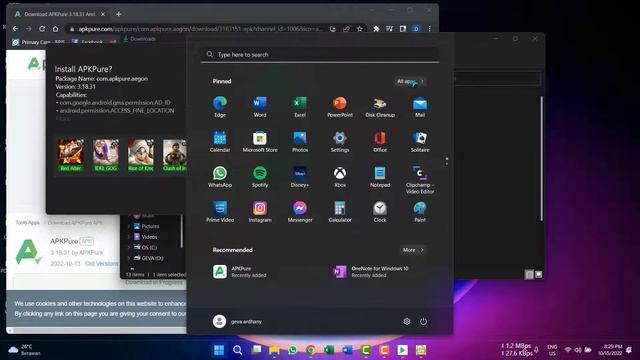Open the All apps list
This screenshot has width=640, height=360.
(410, 81)
